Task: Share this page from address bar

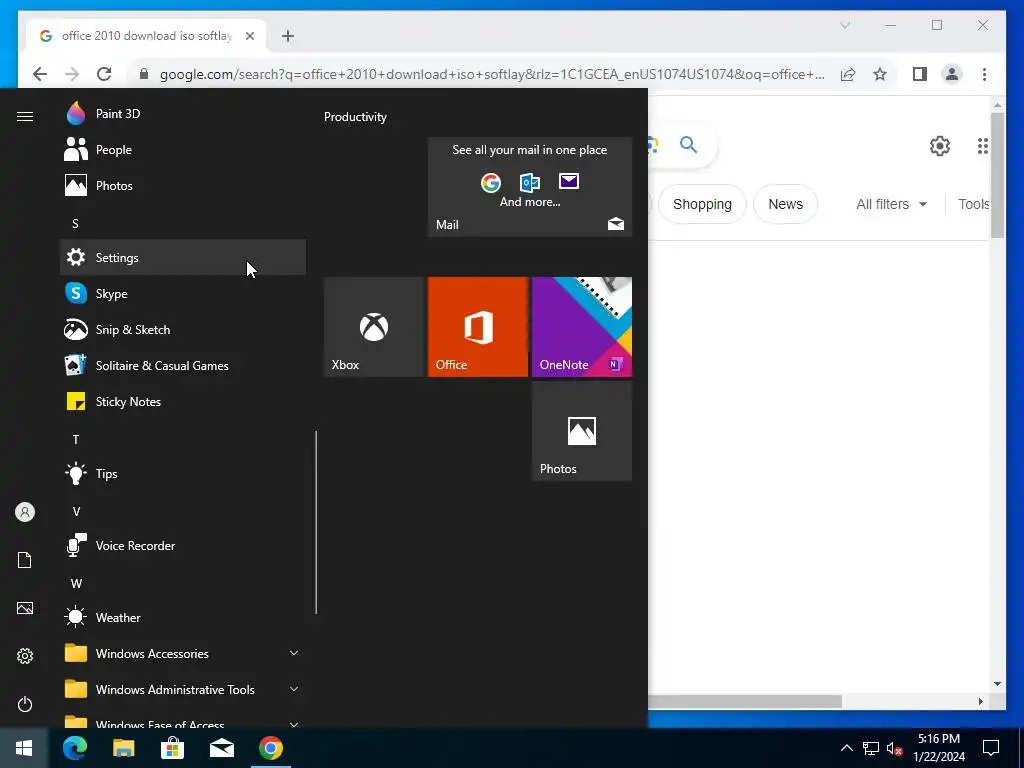Action: point(848,74)
